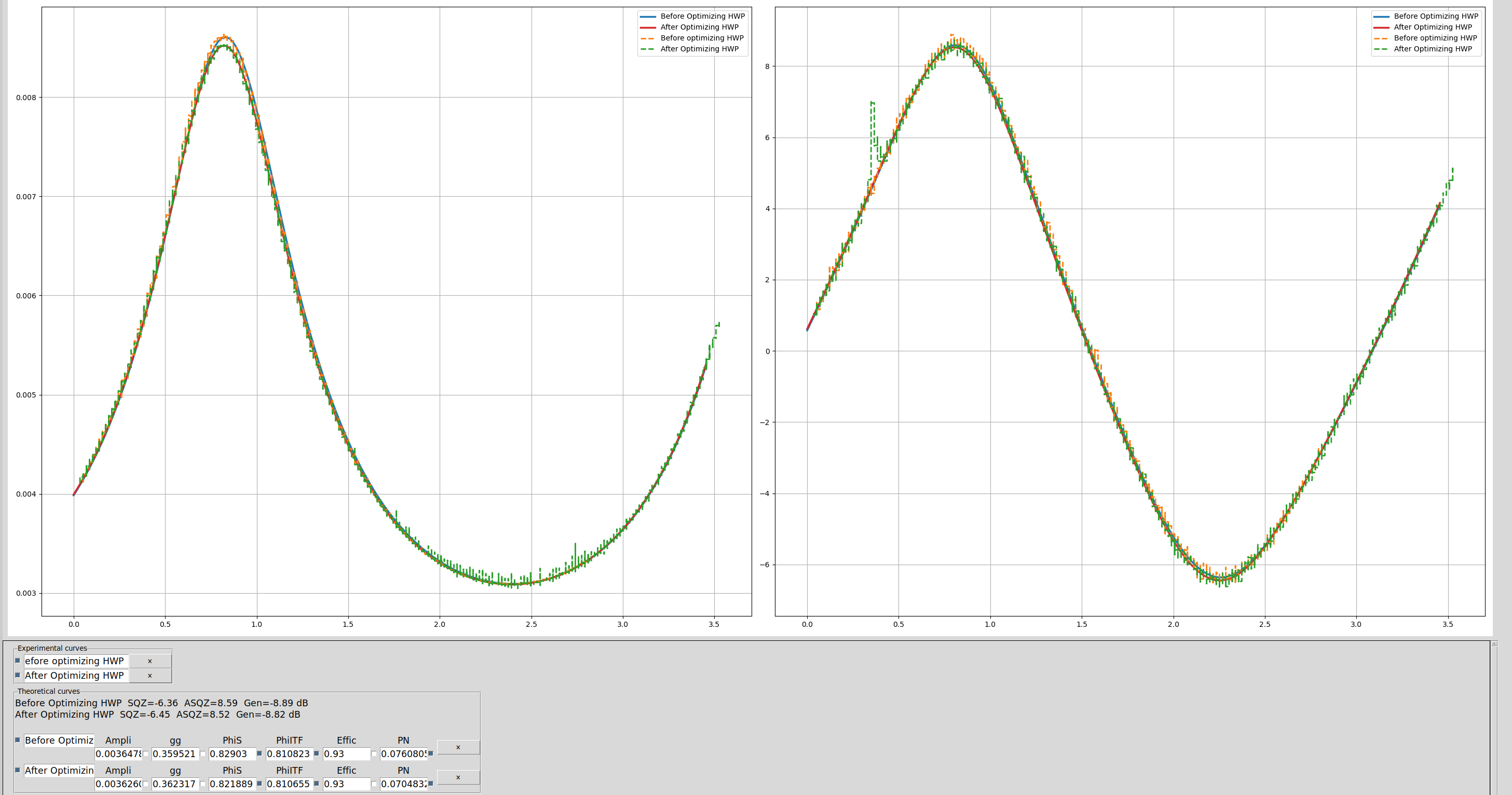The width and height of the screenshot is (1512, 795).
Task: Enable gg checkbox in After Optimizin row
Action: click(x=202, y=784)
